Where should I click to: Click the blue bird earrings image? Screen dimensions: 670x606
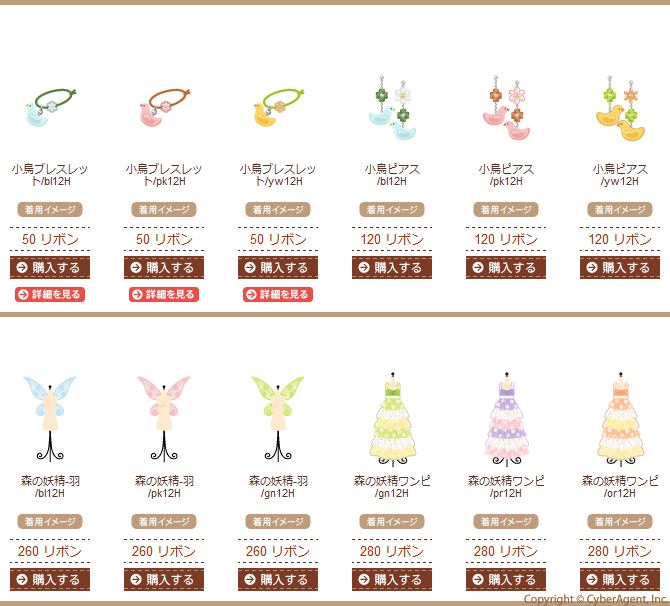click(x=392, y=108)
